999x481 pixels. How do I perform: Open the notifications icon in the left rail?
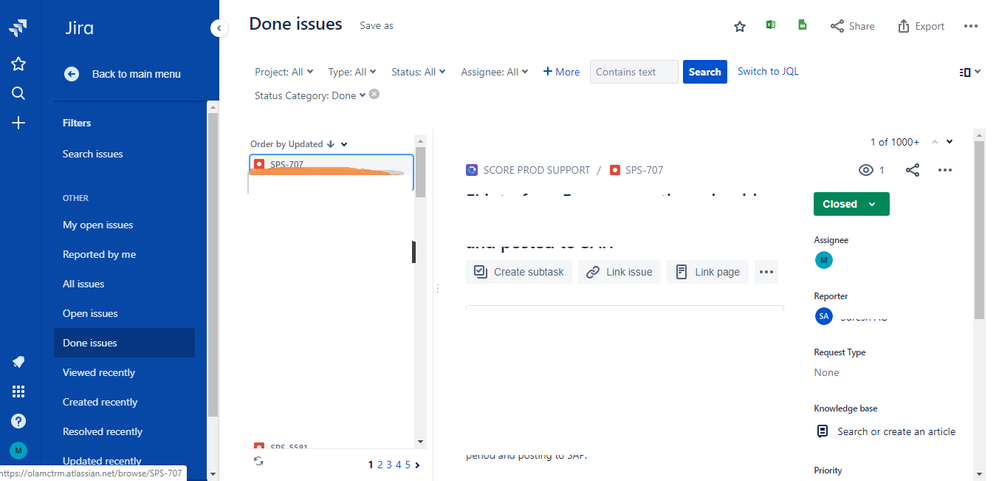(18, 362)
